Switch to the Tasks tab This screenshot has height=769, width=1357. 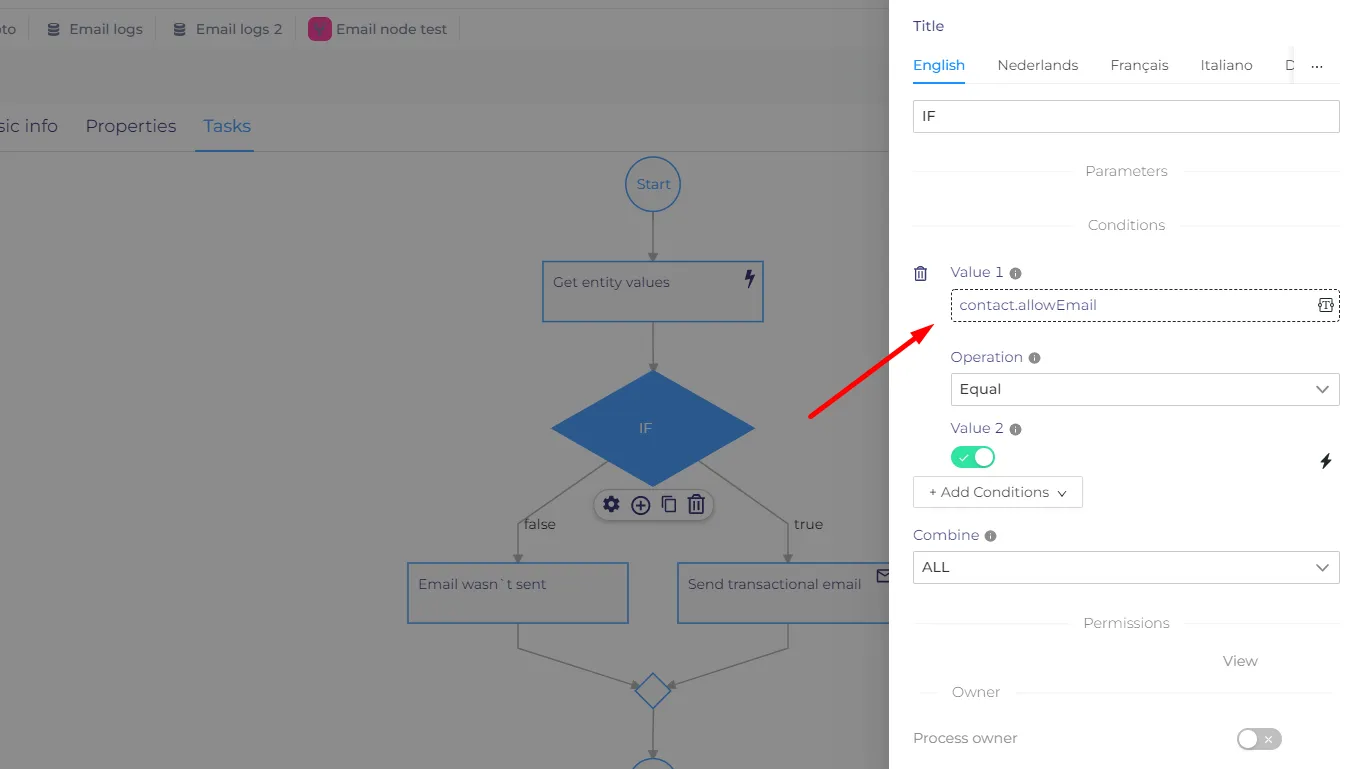[227, 126]
